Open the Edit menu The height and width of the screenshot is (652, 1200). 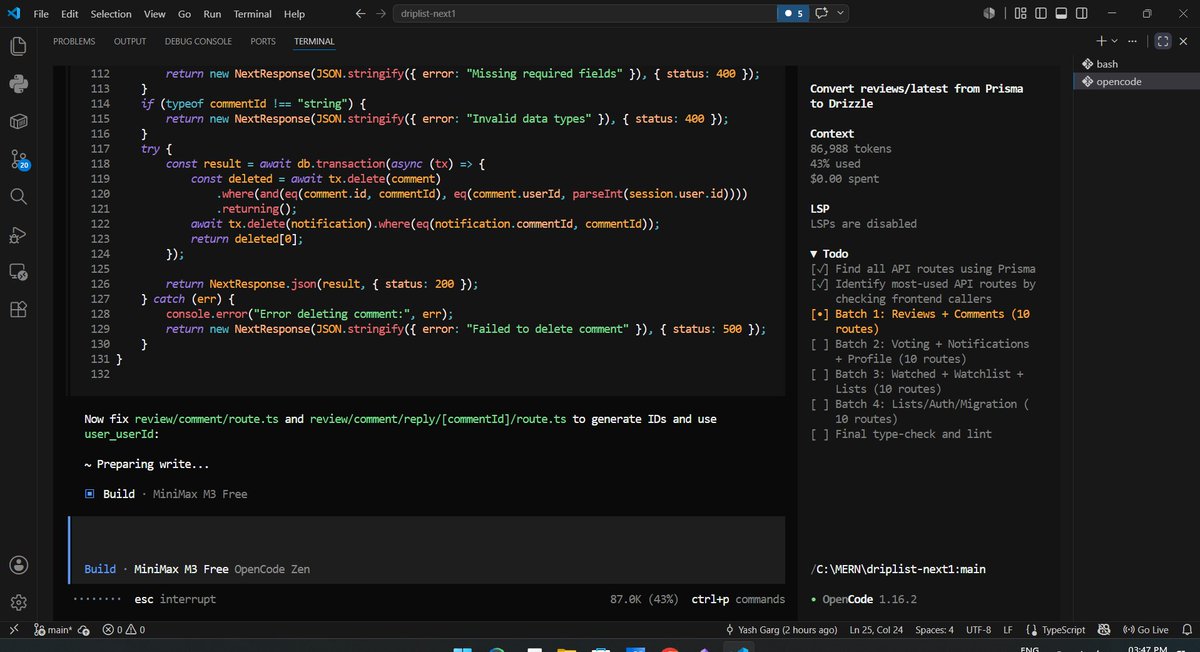click(x=70, y=14)
